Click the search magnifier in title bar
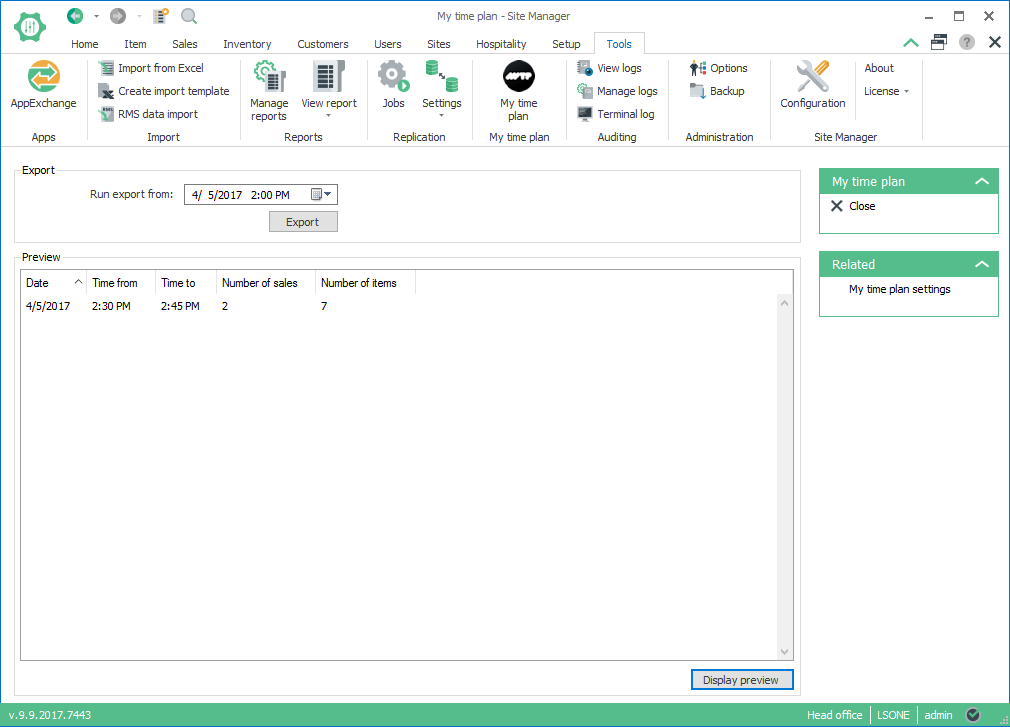Viewport: 1010px width, 727px height. (188, 16)
